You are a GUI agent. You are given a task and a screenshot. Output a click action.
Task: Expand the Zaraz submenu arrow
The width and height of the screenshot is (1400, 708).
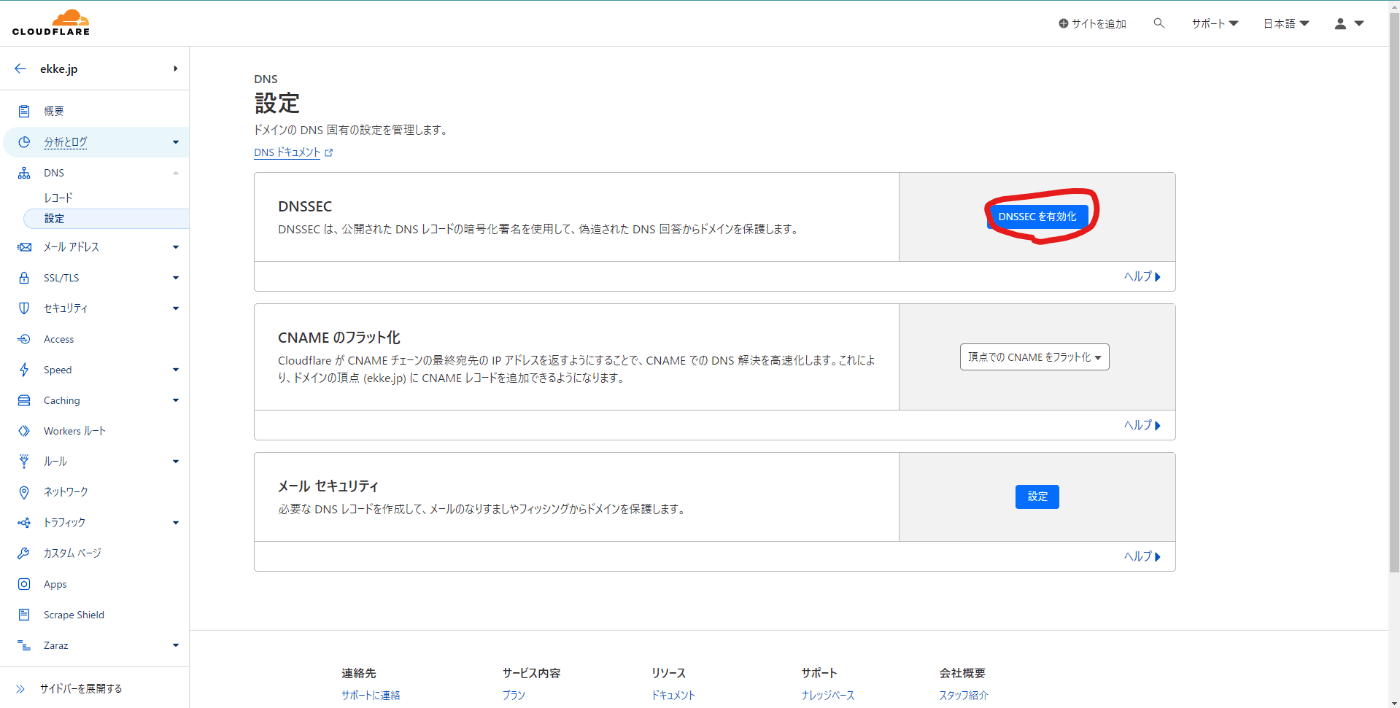(x=175, y=646)
